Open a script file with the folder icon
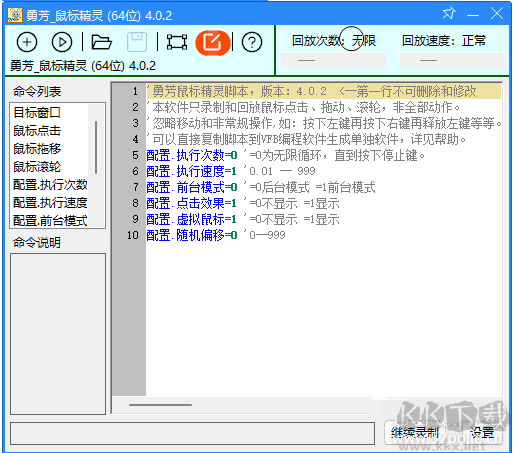The width and height of the screenshot is (513, 453). (x=101, y=42)
